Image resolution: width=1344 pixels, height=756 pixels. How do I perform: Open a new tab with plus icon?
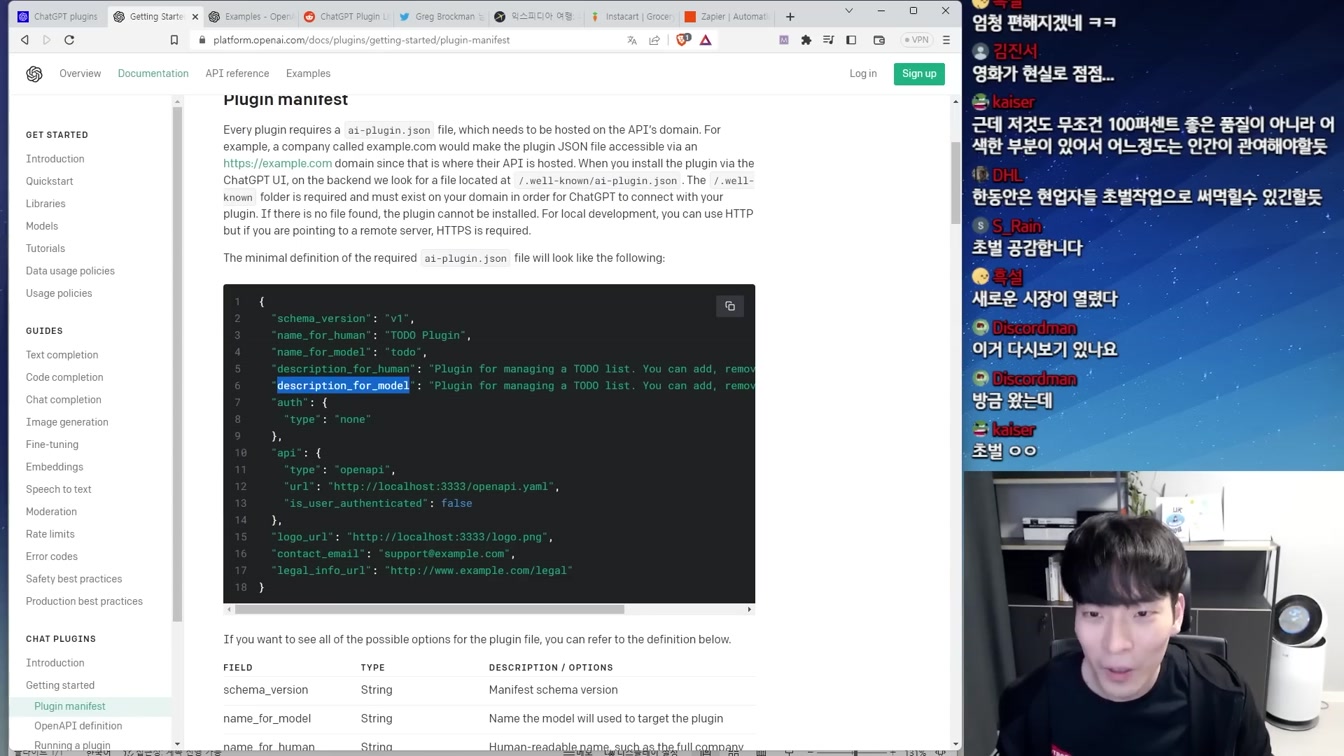coord(790,16)
